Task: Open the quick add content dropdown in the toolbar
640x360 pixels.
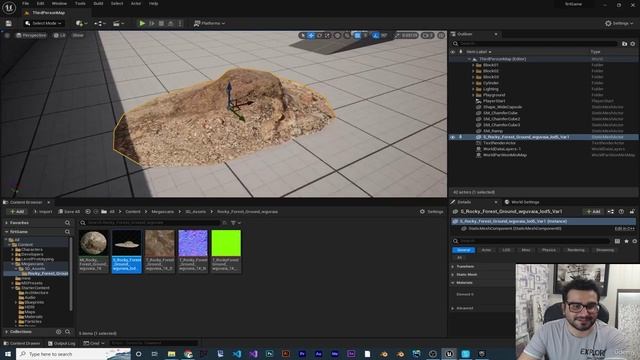Action: coord(81,23)
